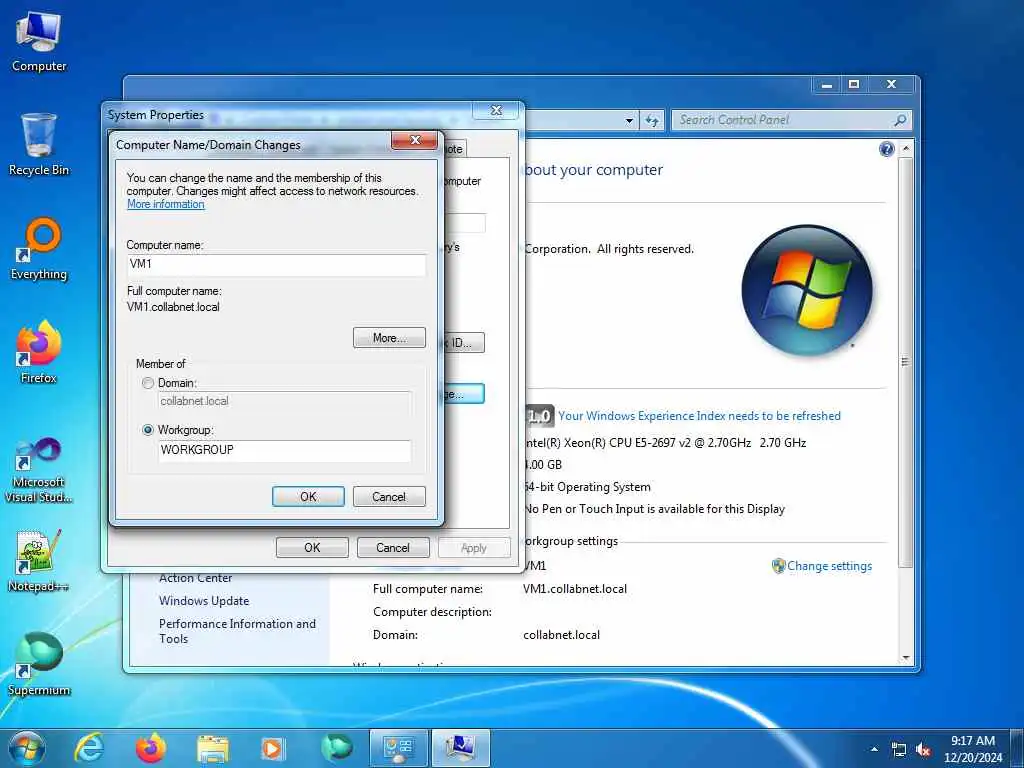Click the scroll-up arrow in System window
Screen dimensions: 1024x768
[905, 149]
